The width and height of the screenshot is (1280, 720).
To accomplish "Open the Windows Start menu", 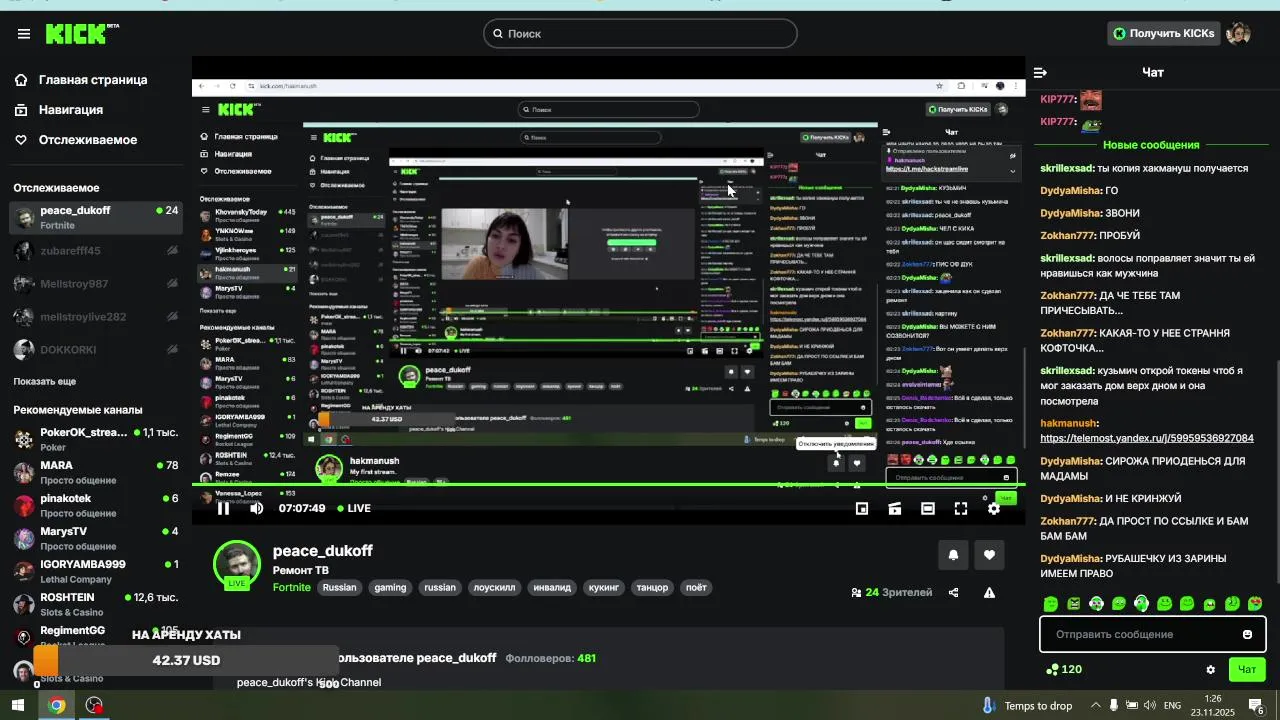I will (17, 705).
